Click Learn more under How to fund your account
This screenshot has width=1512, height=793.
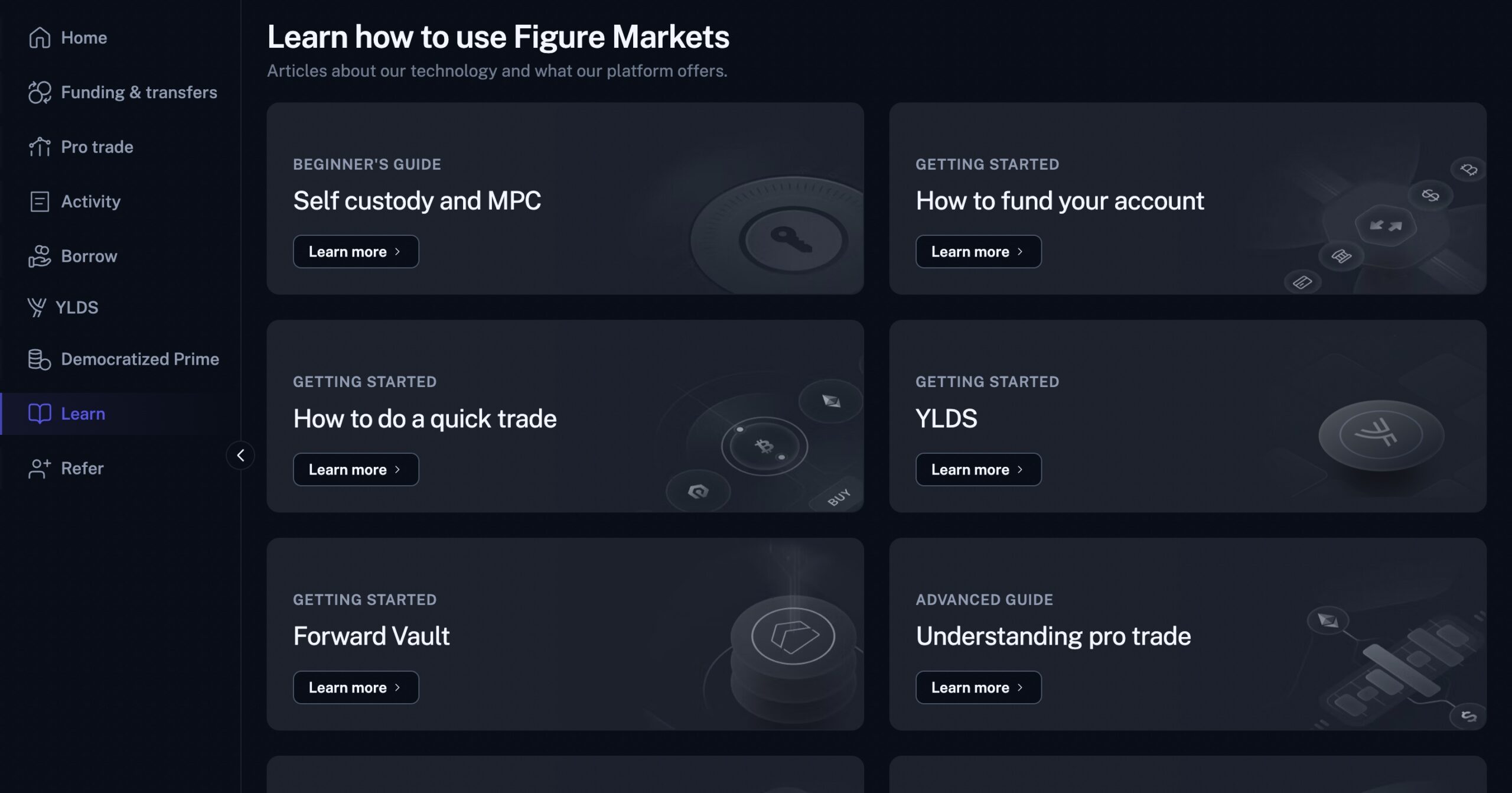coord(978,251)
